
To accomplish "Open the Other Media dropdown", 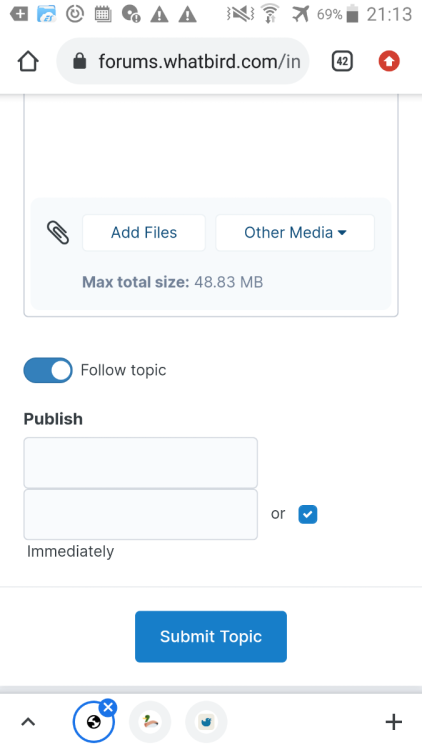I will 295,232.
